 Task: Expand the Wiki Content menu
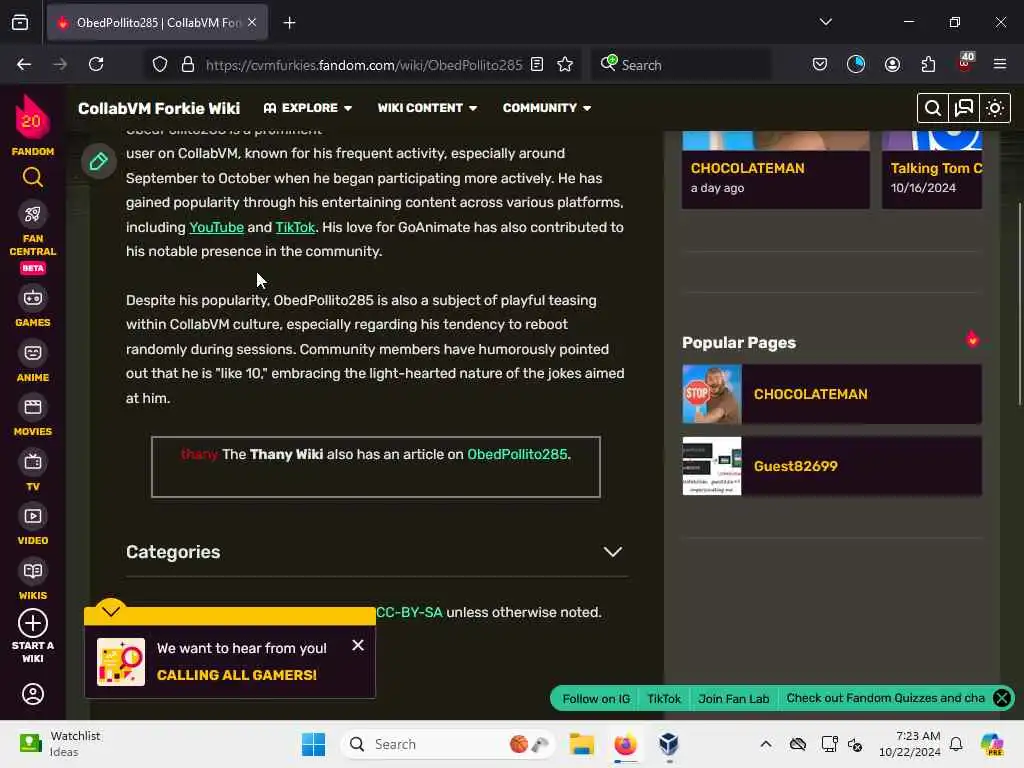[427, 108]
